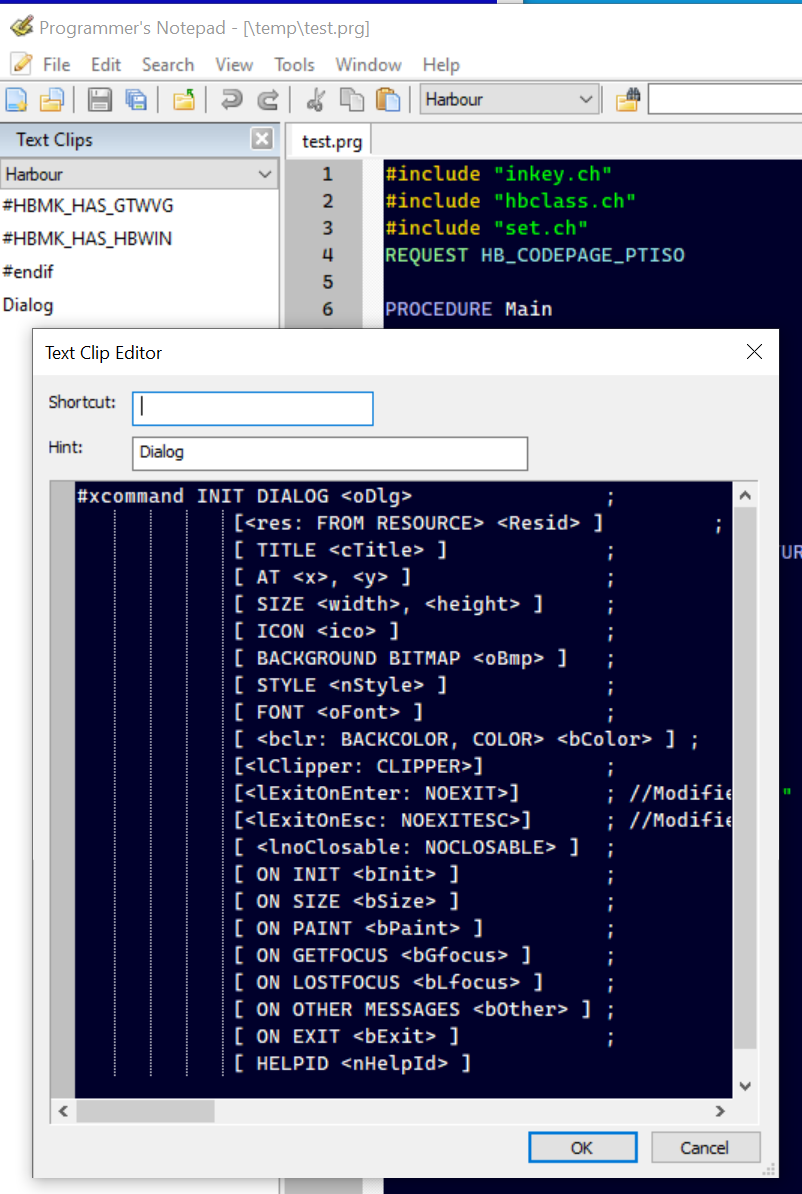The width and height of the screenshot is (802, 1194).
Task: Open the Search menu
Action: point(168,65)
